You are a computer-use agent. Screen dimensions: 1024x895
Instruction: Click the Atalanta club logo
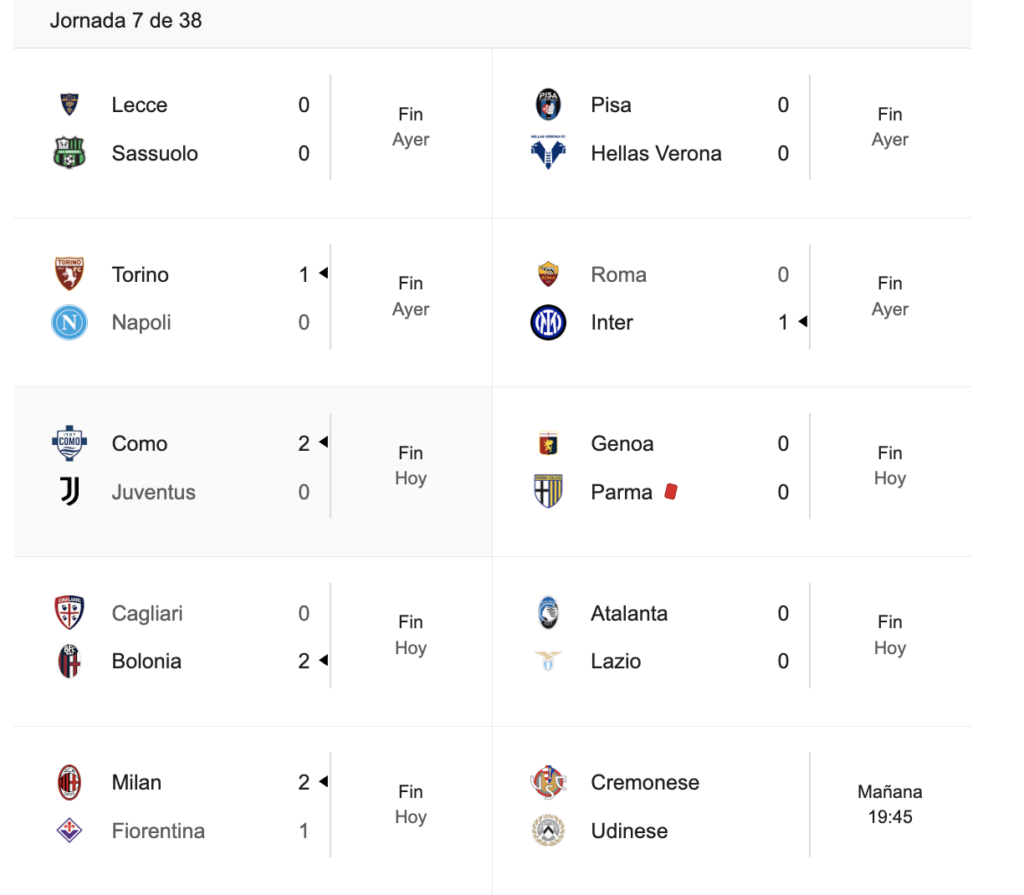click(x=548, y=613)
